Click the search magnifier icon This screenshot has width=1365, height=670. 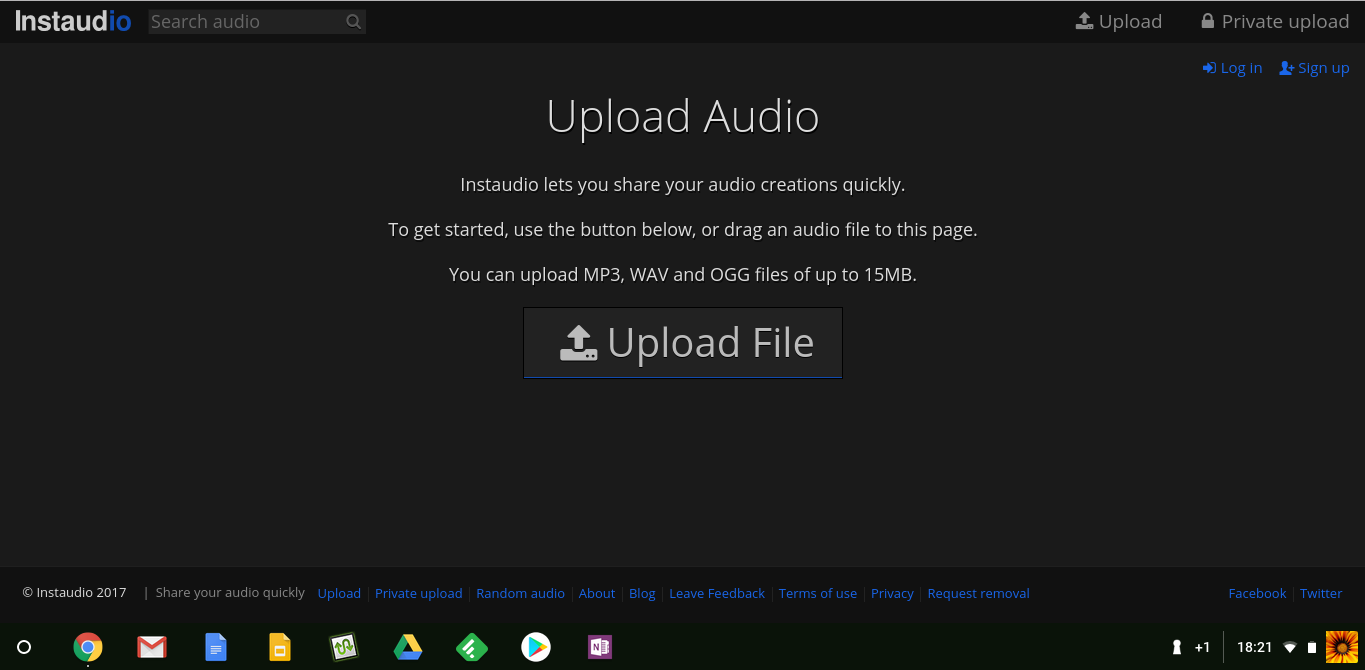click(x=353, y=21)
